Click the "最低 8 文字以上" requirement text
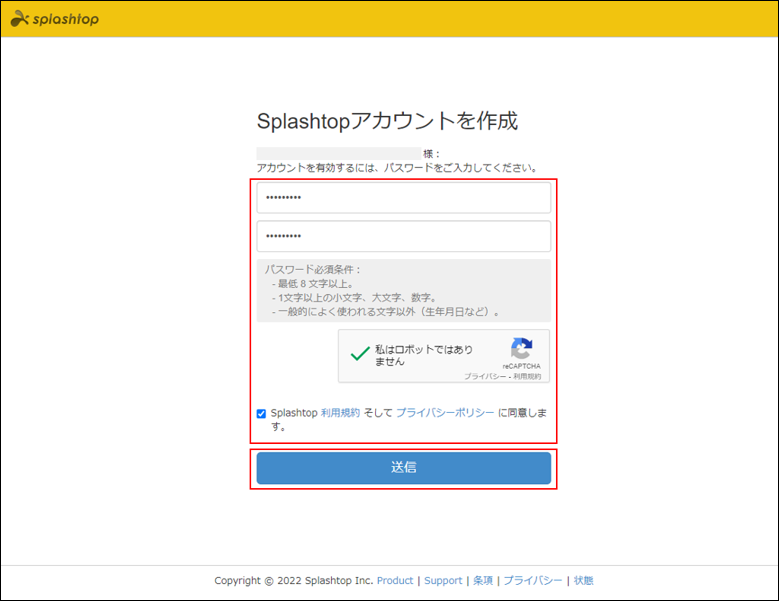Image resolution: width=779 pixels, height=601 pixels. (316, 284)
